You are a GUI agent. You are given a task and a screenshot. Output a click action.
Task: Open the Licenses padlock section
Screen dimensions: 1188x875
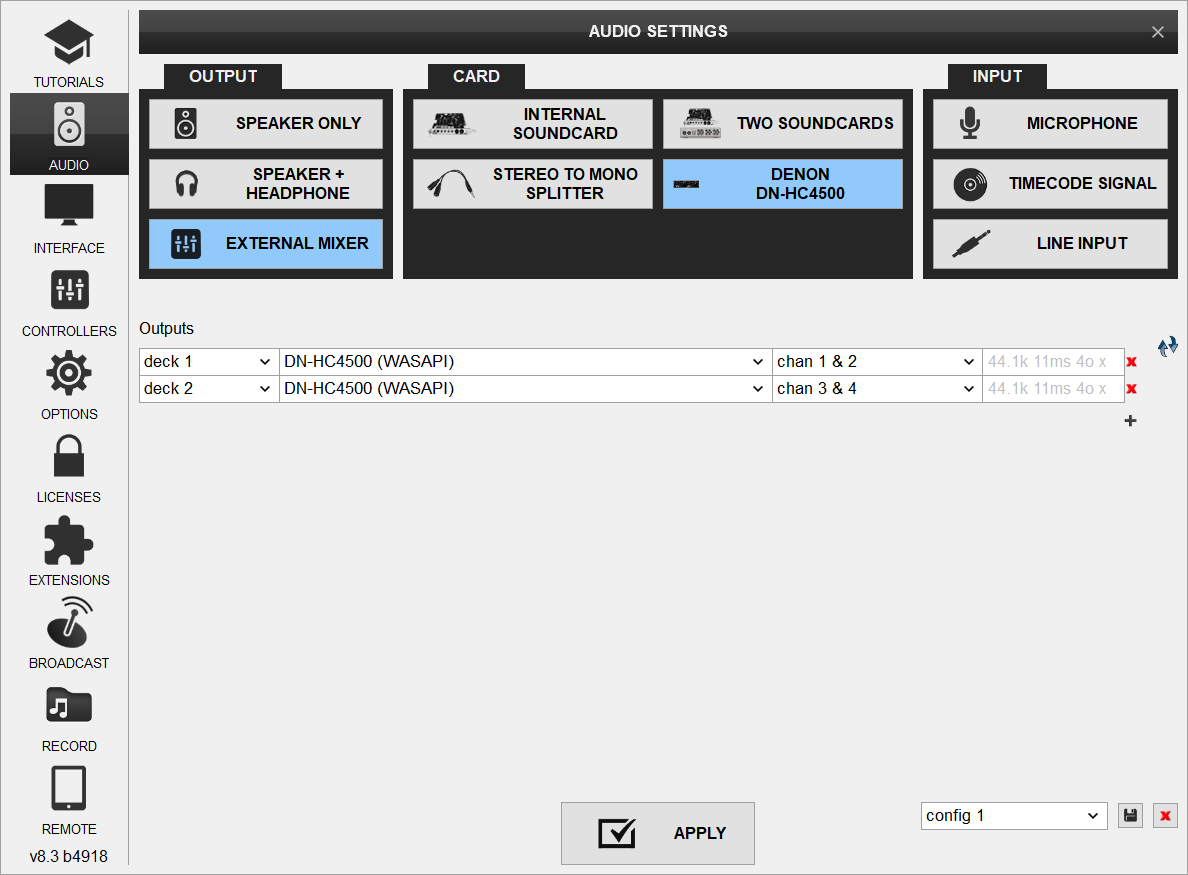[69, 467]
